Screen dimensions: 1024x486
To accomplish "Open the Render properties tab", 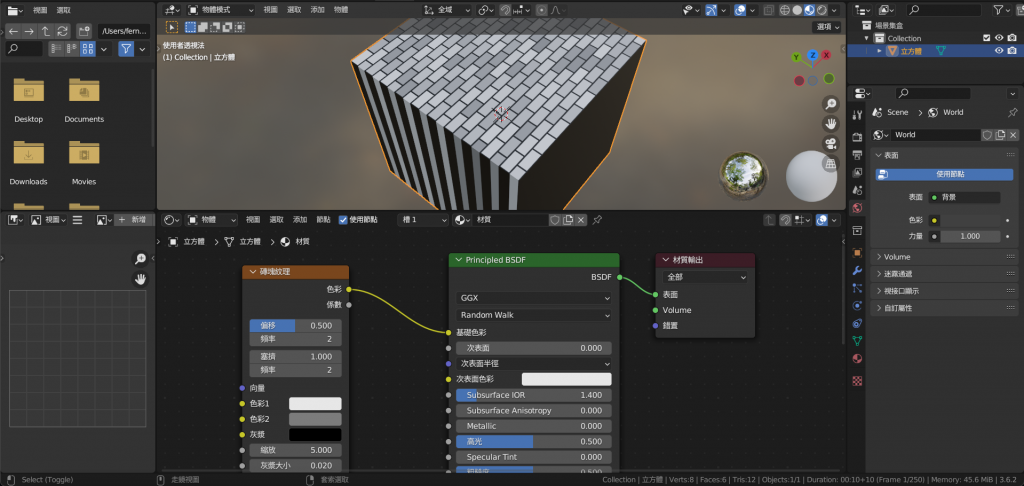I will (857, 137).
